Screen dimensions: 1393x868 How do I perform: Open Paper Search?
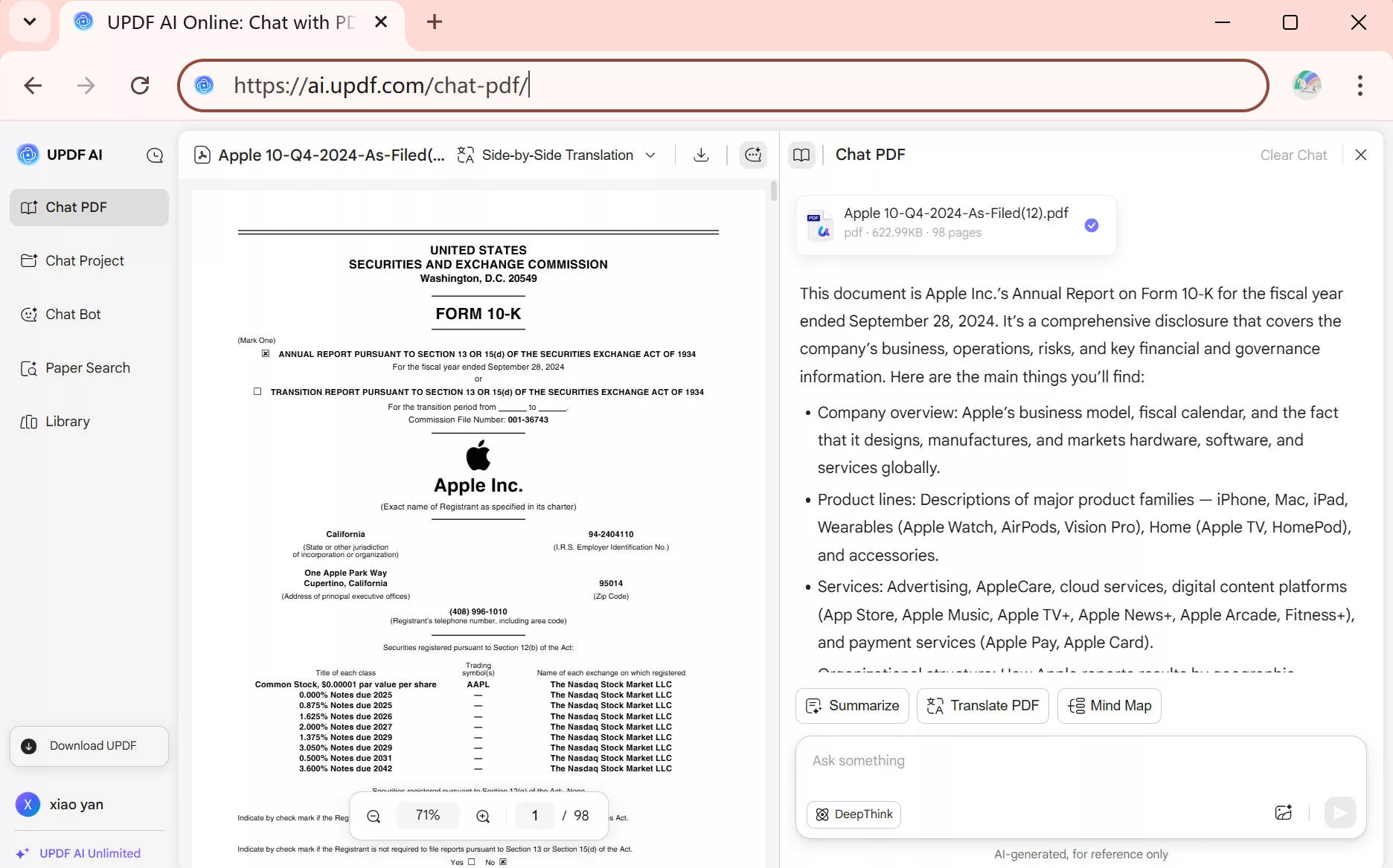[x=86, y=367]
